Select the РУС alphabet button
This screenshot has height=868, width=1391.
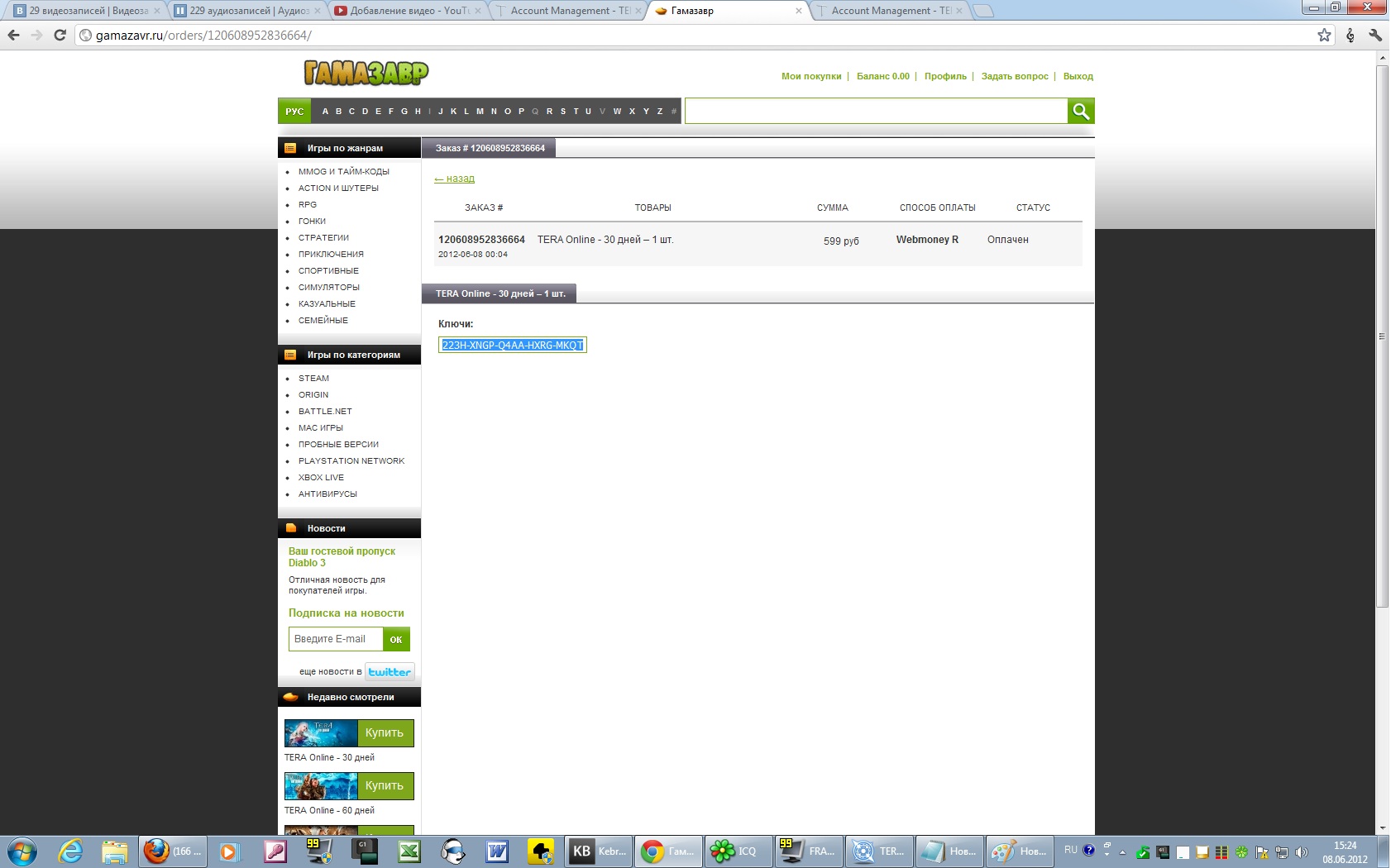[294, 111]
